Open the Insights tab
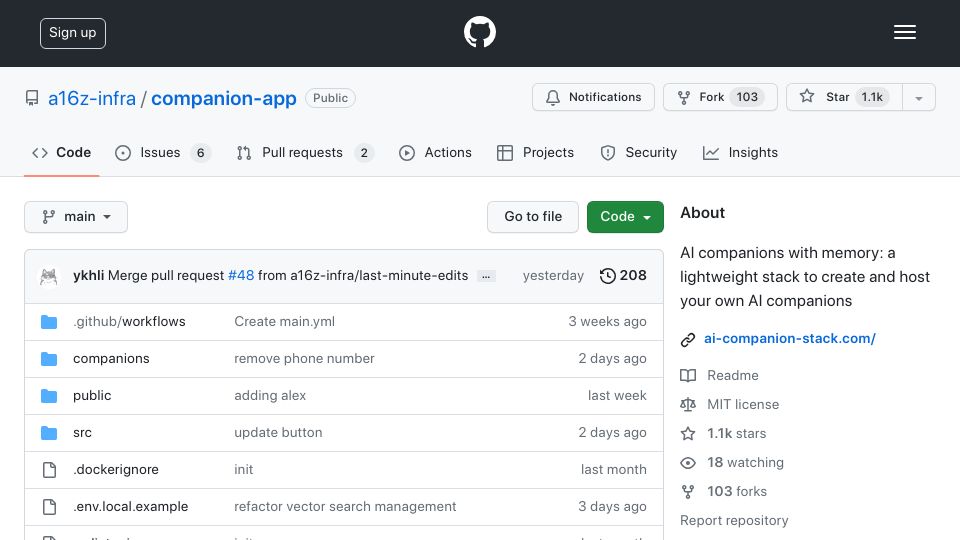The height and width of the screenshot is (540, 960). pyautogui.click(x=740, y=152)
